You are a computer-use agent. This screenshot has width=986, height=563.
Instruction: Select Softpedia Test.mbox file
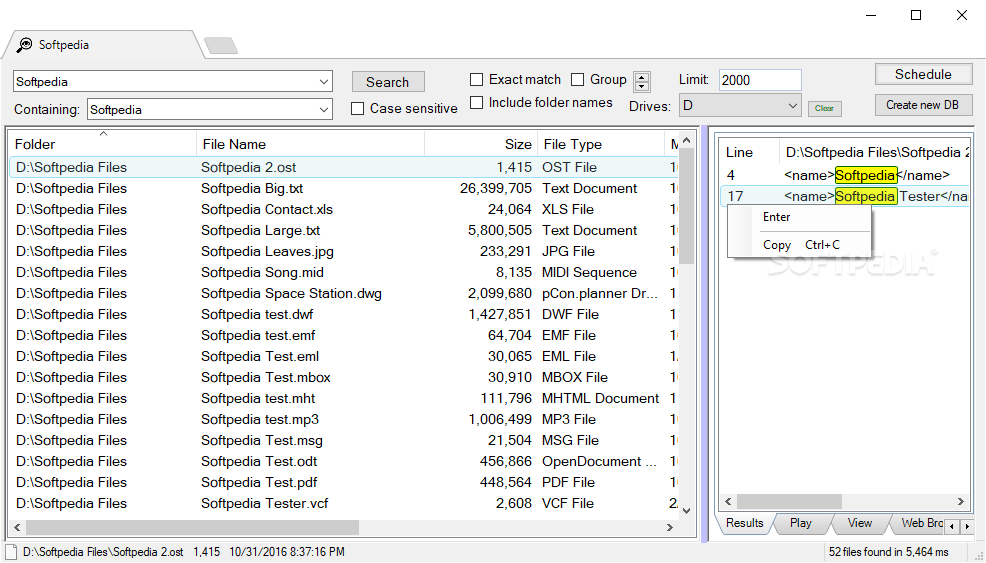344,377
